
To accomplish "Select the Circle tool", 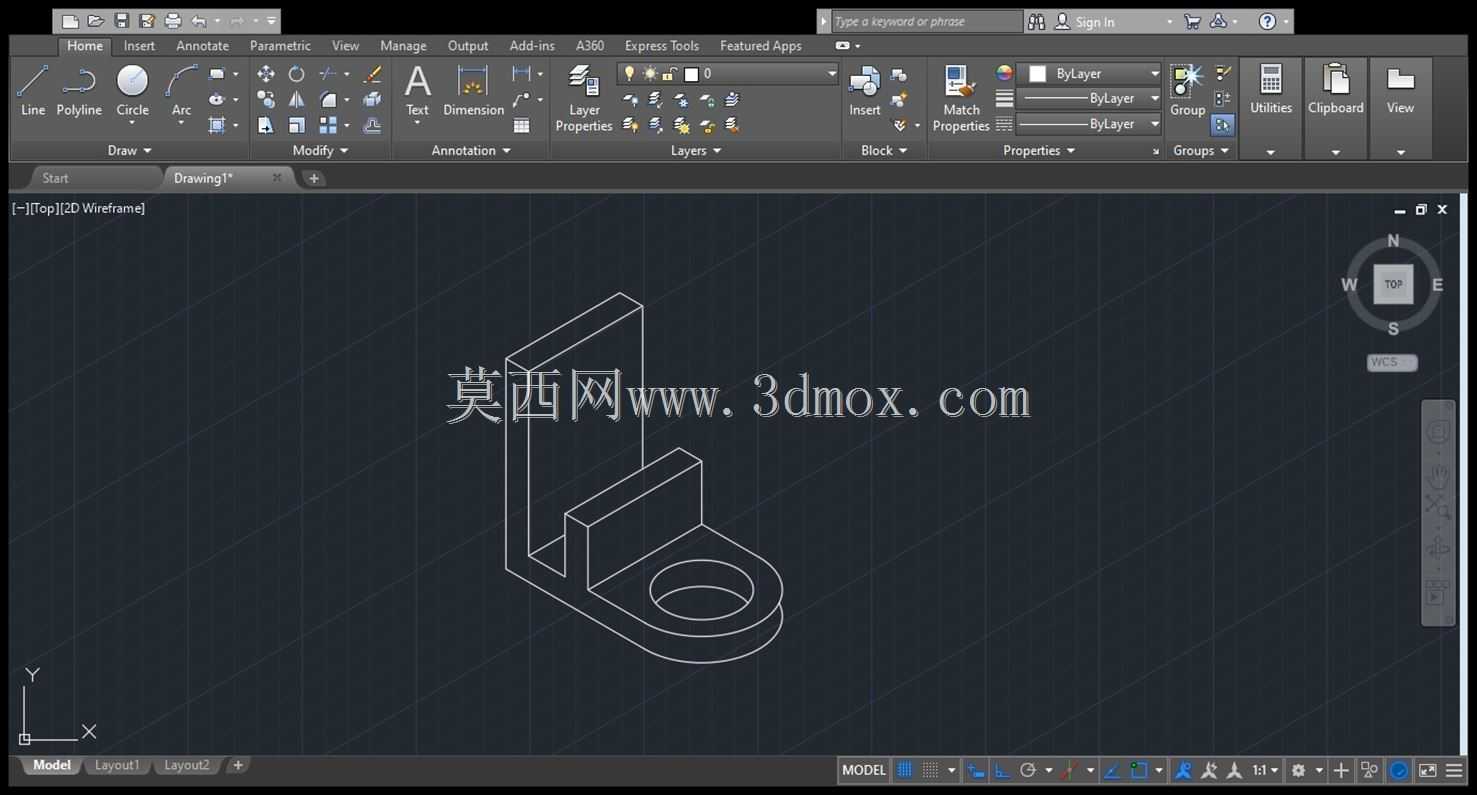I will point(132,90).
